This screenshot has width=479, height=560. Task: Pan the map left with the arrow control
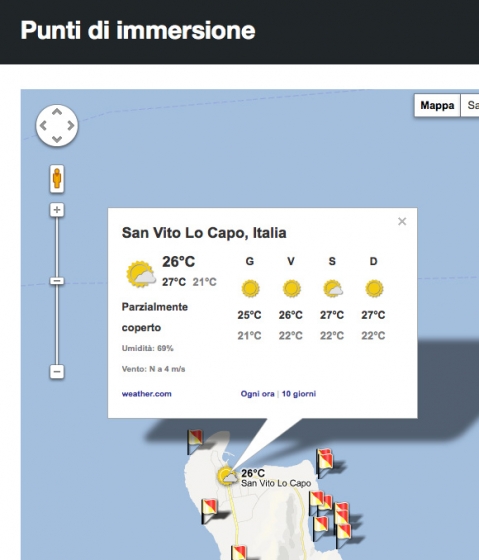point(43,126)
